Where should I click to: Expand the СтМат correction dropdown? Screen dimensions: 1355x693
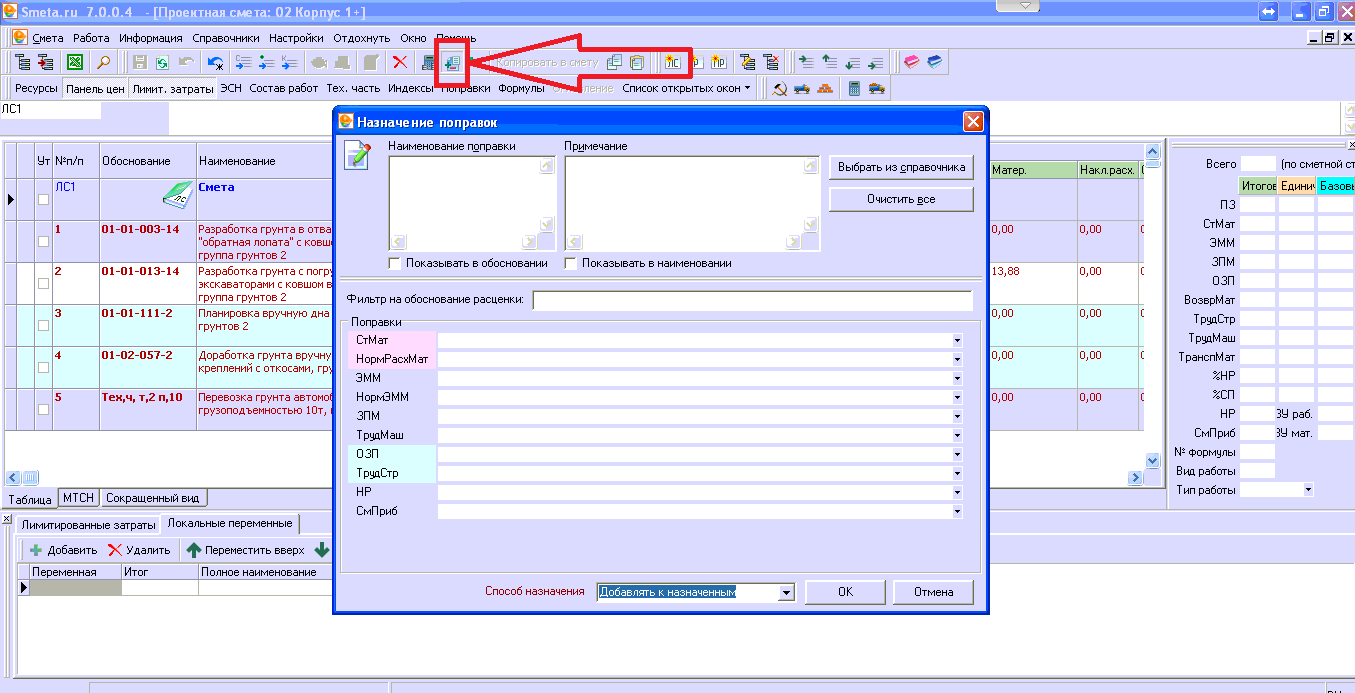click(957, 341)
